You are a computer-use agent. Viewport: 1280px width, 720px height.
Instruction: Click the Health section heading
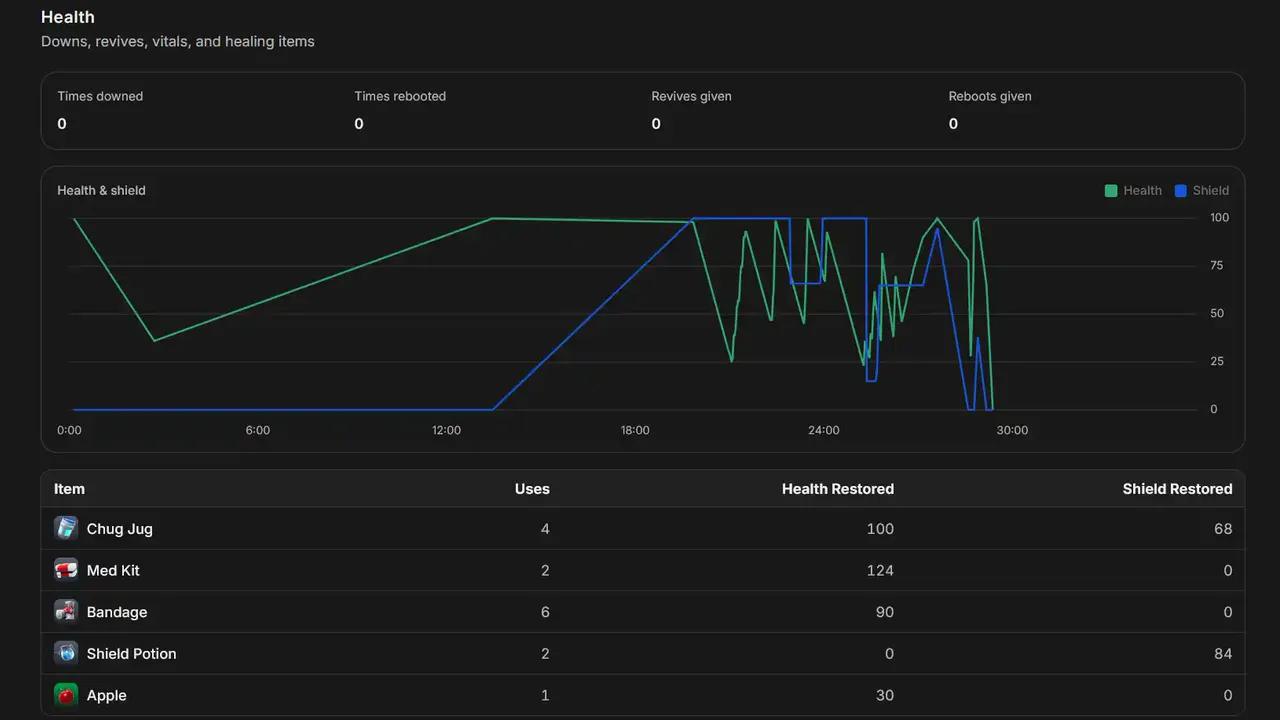pyautogui.click(x=68, y=17)
